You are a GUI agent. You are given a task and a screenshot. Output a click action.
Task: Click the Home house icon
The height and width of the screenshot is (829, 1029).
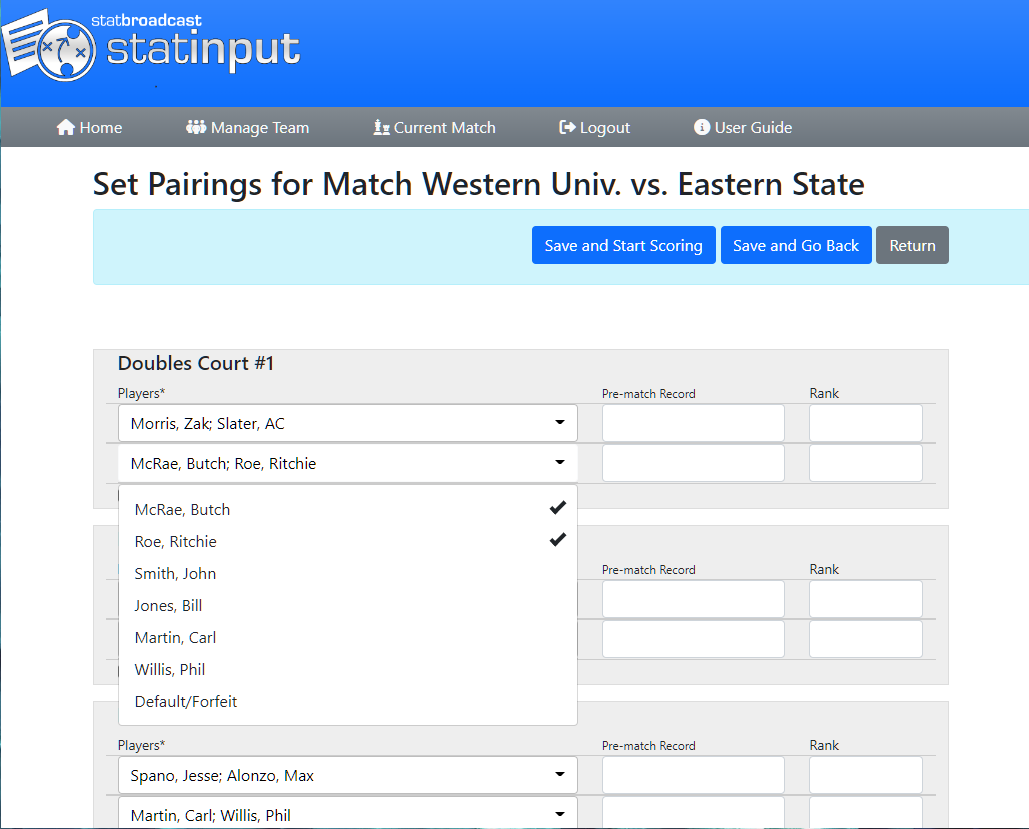tap(66, 127)
